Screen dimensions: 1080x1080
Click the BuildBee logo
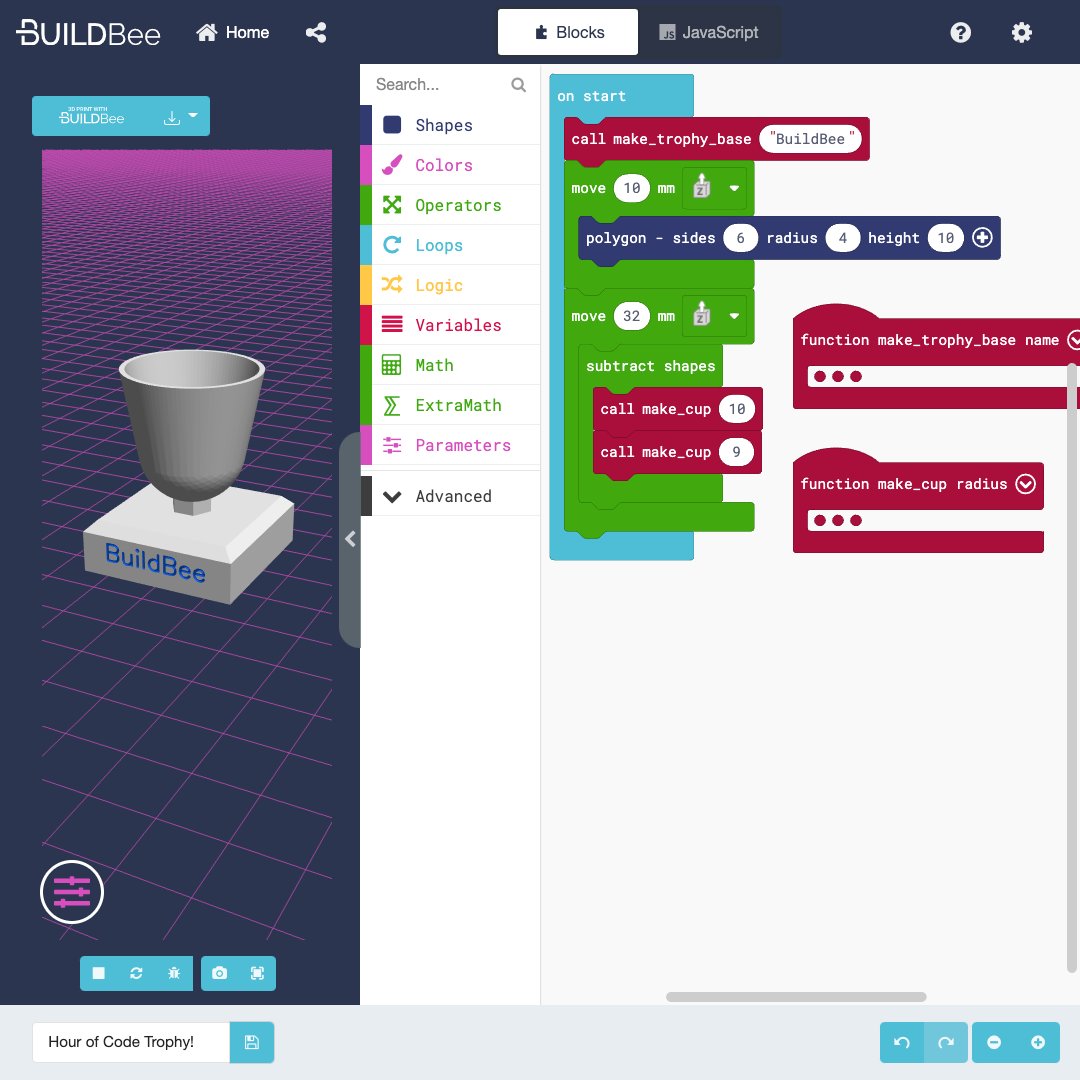(88, 32)
